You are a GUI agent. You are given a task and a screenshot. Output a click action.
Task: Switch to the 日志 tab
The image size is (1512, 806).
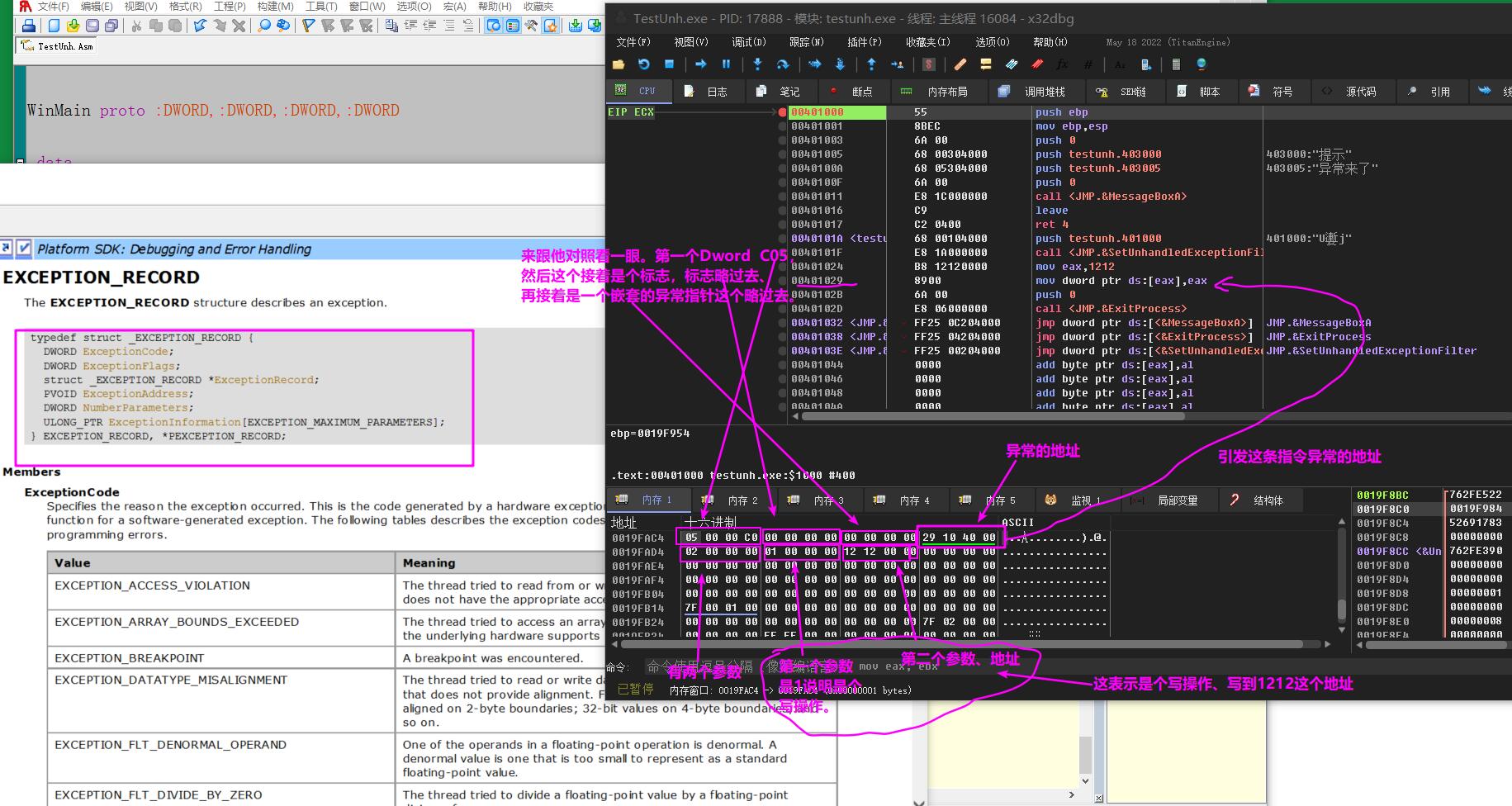708,92
